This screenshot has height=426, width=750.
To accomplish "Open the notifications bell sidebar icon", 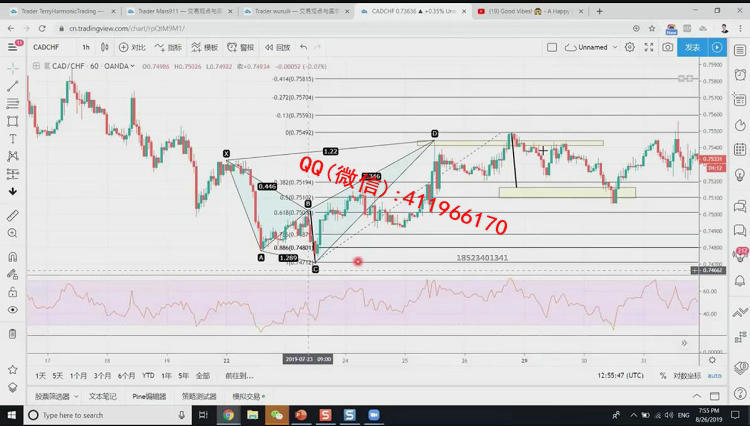I will (x=740, y=281).
